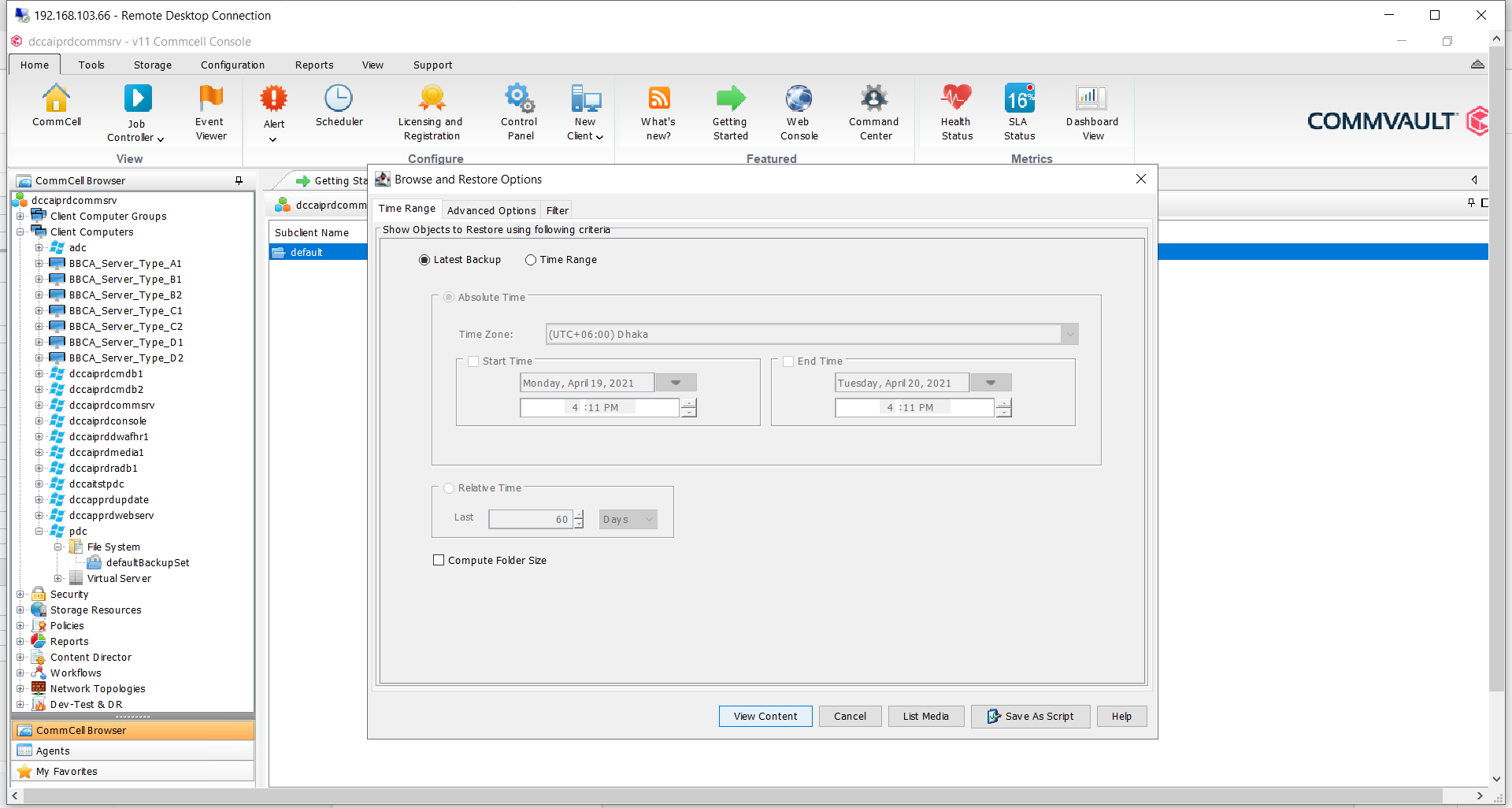Image resolution: width=1512 pixels, height=808 pixels.
Task: Enable the End Time checkbox
Action: [x=788, y=361]
